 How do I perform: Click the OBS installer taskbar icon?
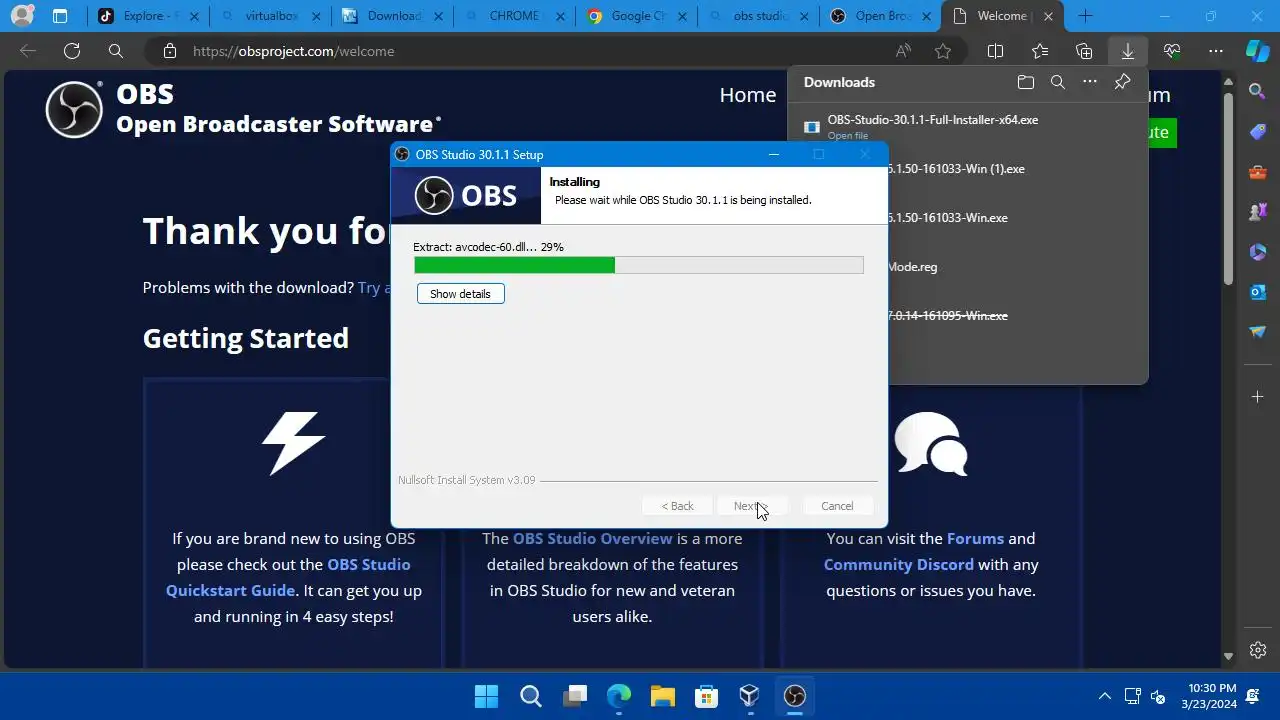[x=794, y=696]
